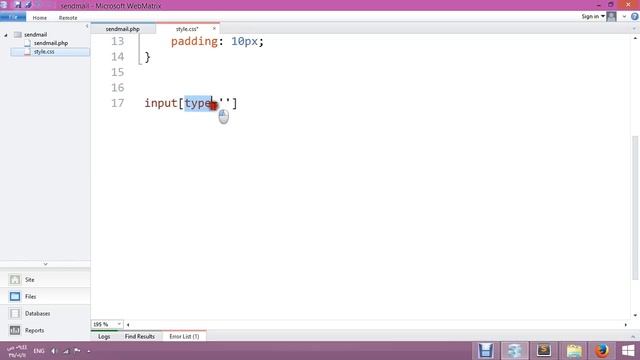Click the volume speaker icon in the tray

(x=53, y=351)
